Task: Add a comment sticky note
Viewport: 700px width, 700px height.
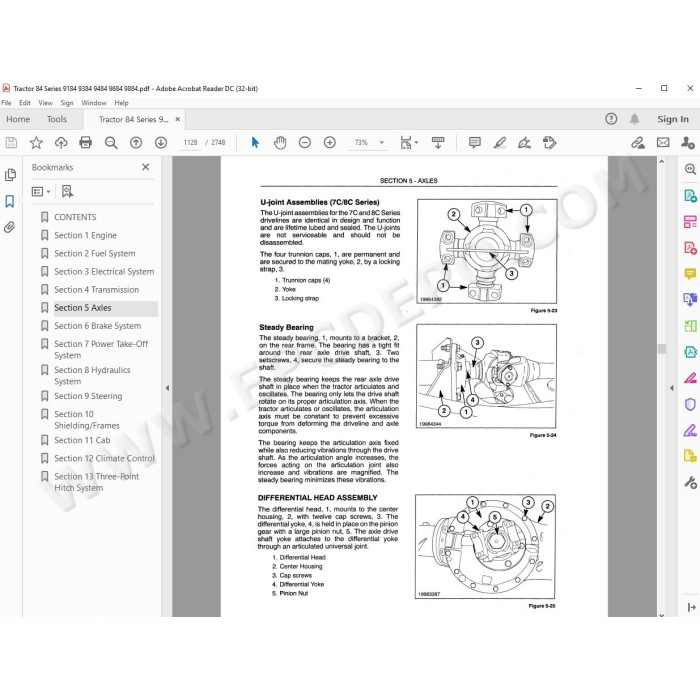Action: pyautogui.click(x=475, y=143)
